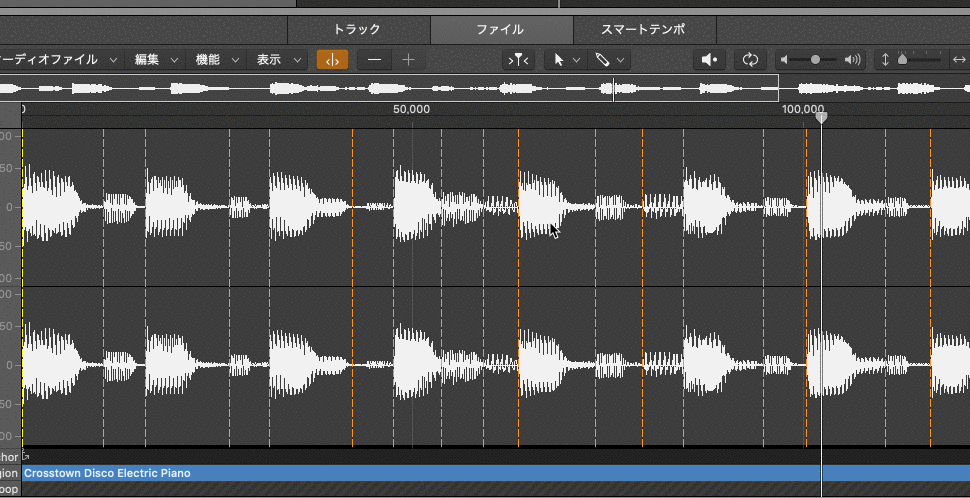This screenshot has height=498, width=970.
Task: Click the 50,000 ruler label
Action: pyautogui.click(x=411, y=109)
